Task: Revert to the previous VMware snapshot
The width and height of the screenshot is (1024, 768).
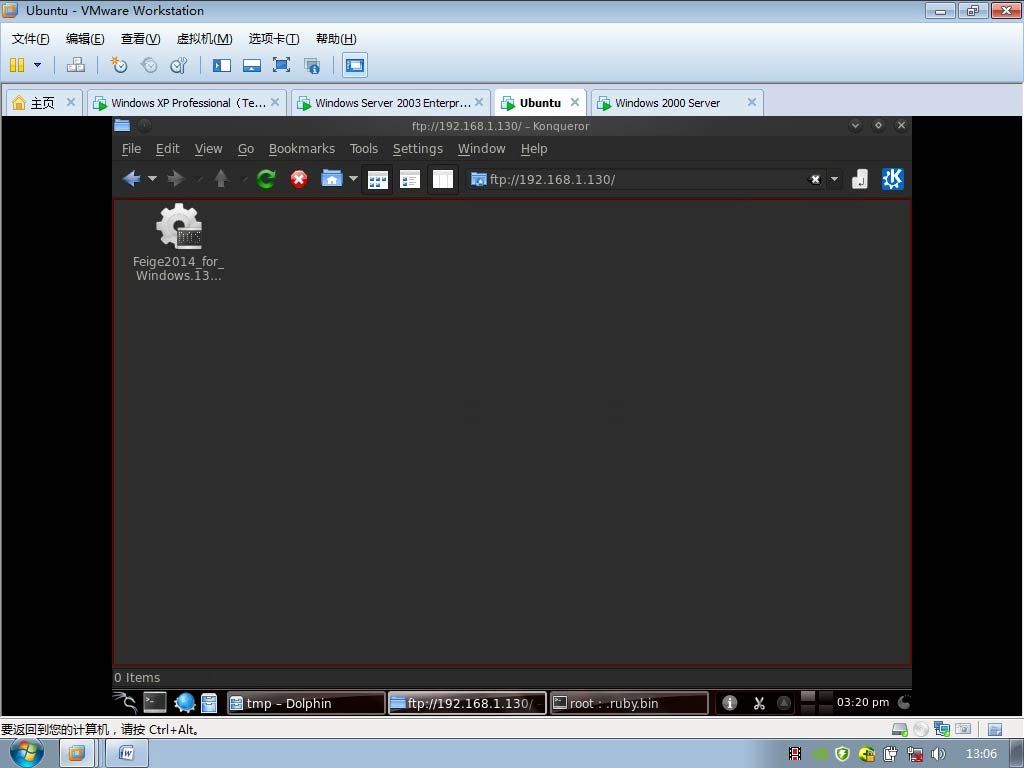Action: 150,65
